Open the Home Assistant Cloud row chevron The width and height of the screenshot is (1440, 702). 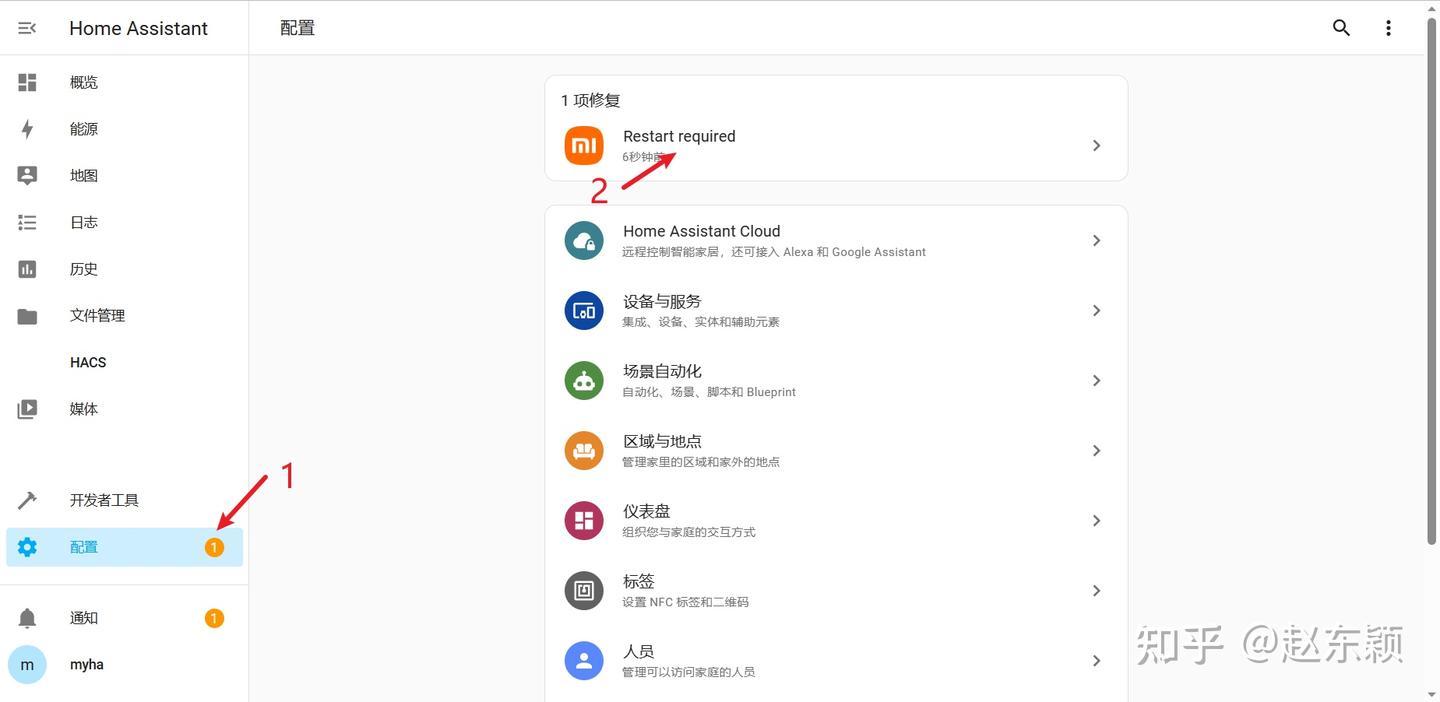pos(1096,241)
